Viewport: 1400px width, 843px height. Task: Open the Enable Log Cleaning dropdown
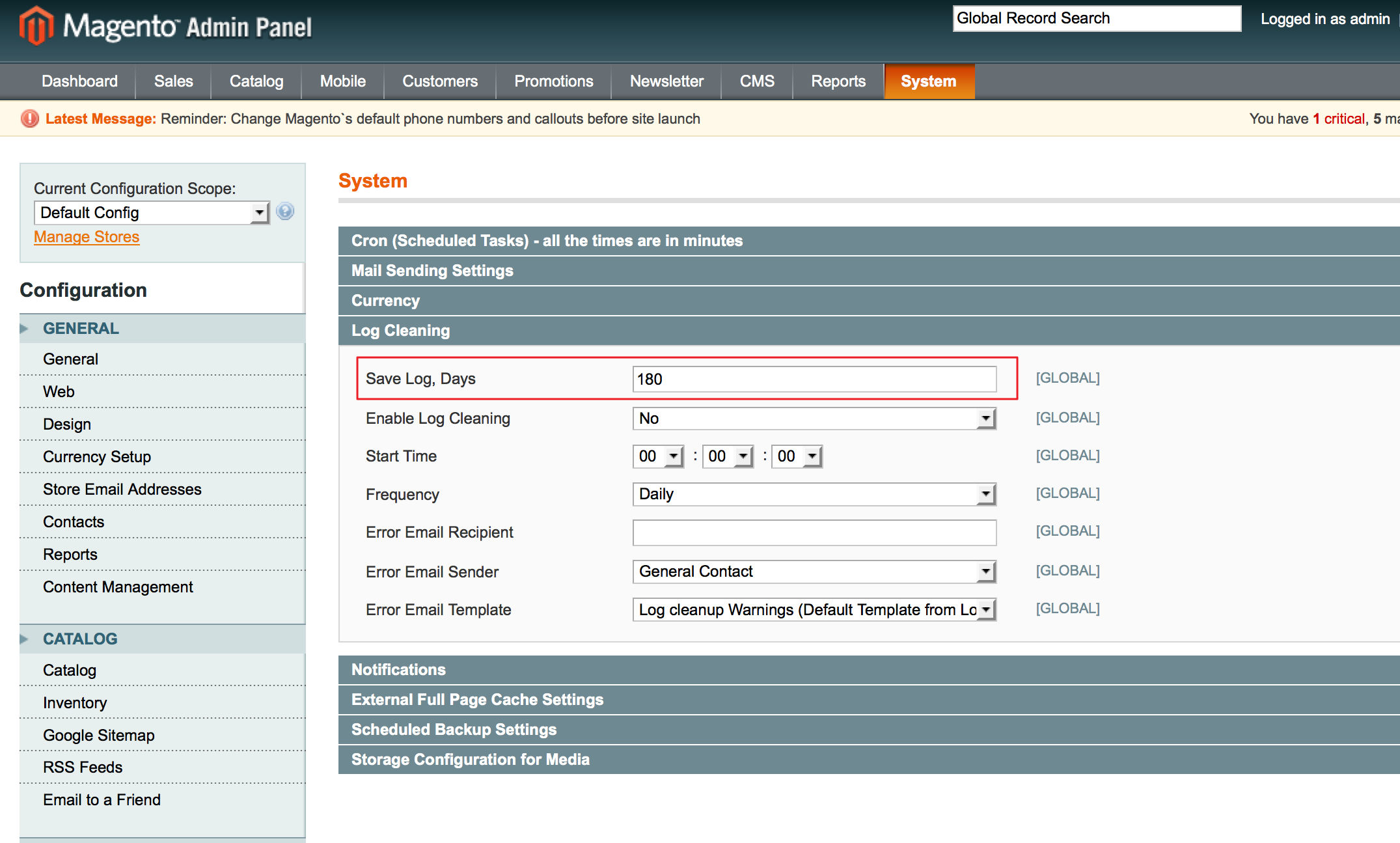pos(986,418)
